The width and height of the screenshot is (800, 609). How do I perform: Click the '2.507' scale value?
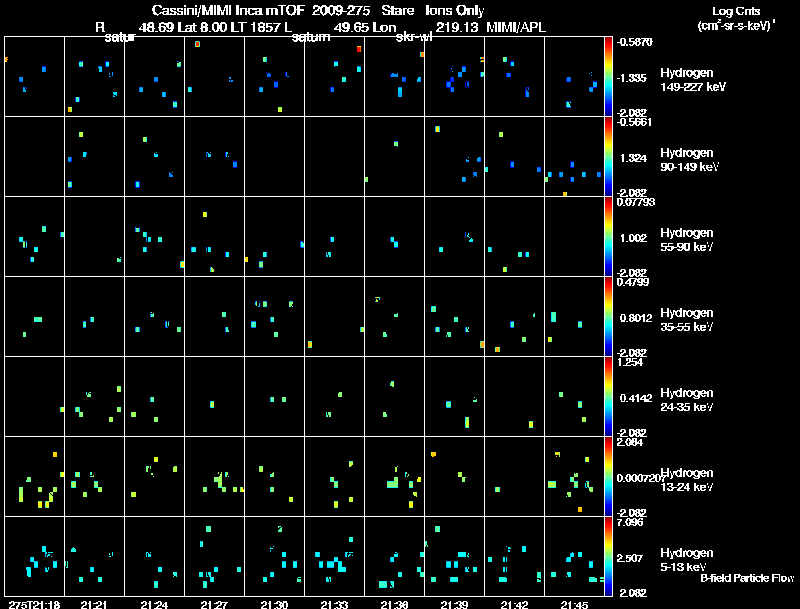click(x=630, y=559)
